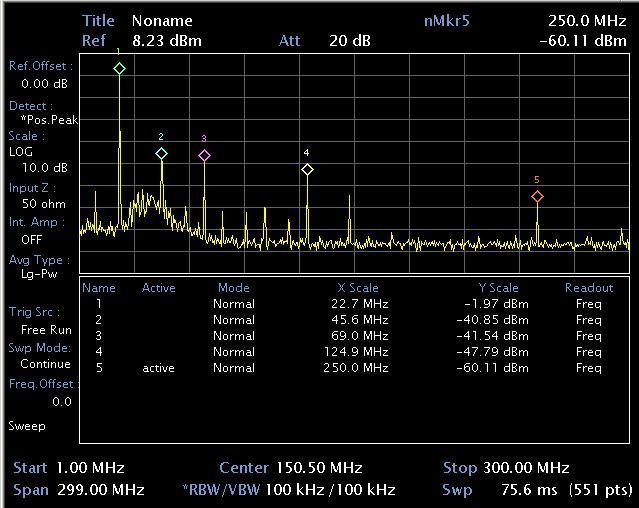Click the Stop frequency 300.00 MHz value
This screenshot has width=639, height=508.
(525, 468)
